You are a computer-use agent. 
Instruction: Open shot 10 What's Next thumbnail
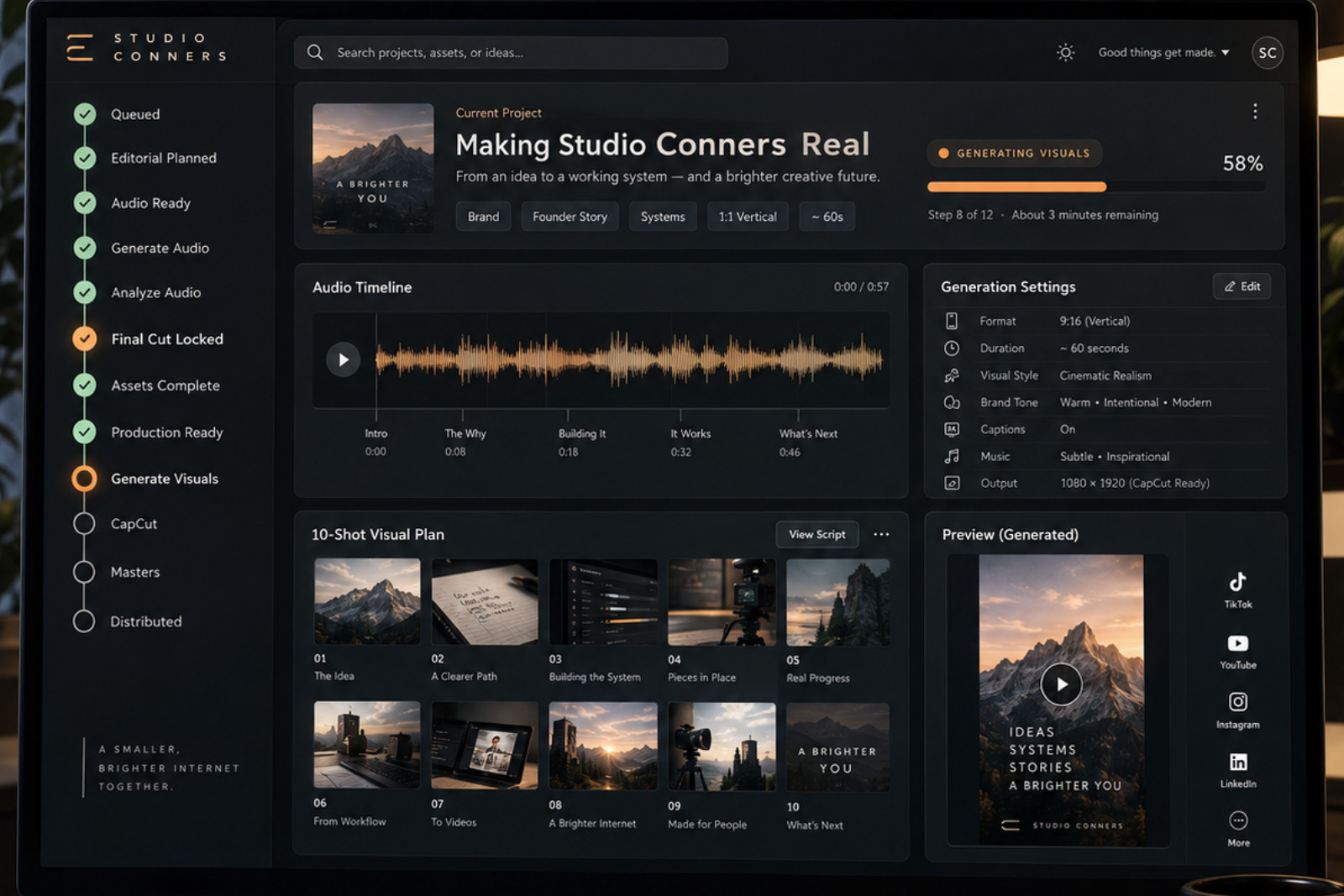pos(837,747)
